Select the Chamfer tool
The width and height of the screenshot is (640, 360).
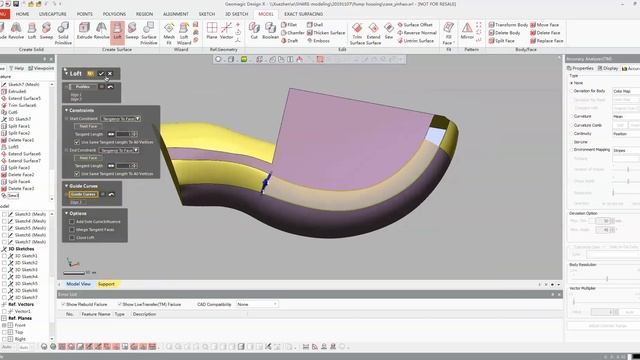293,33
